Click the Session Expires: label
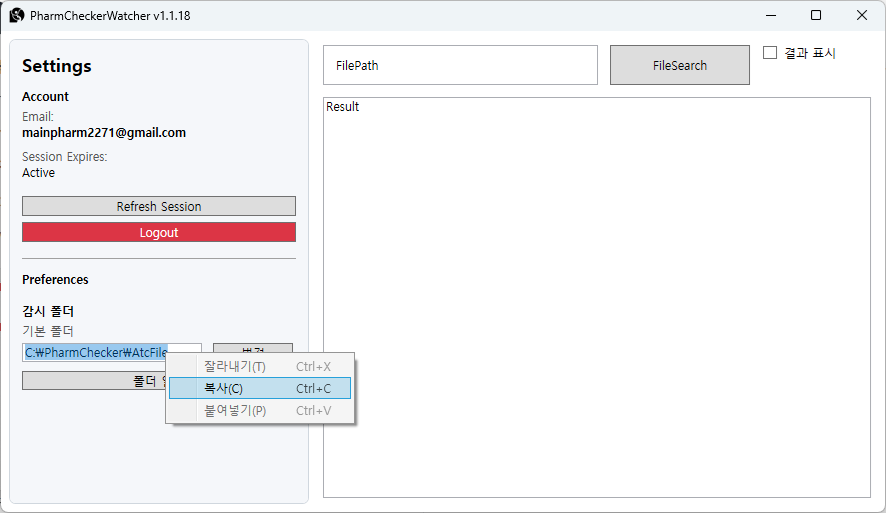 (x=64, y=156)
